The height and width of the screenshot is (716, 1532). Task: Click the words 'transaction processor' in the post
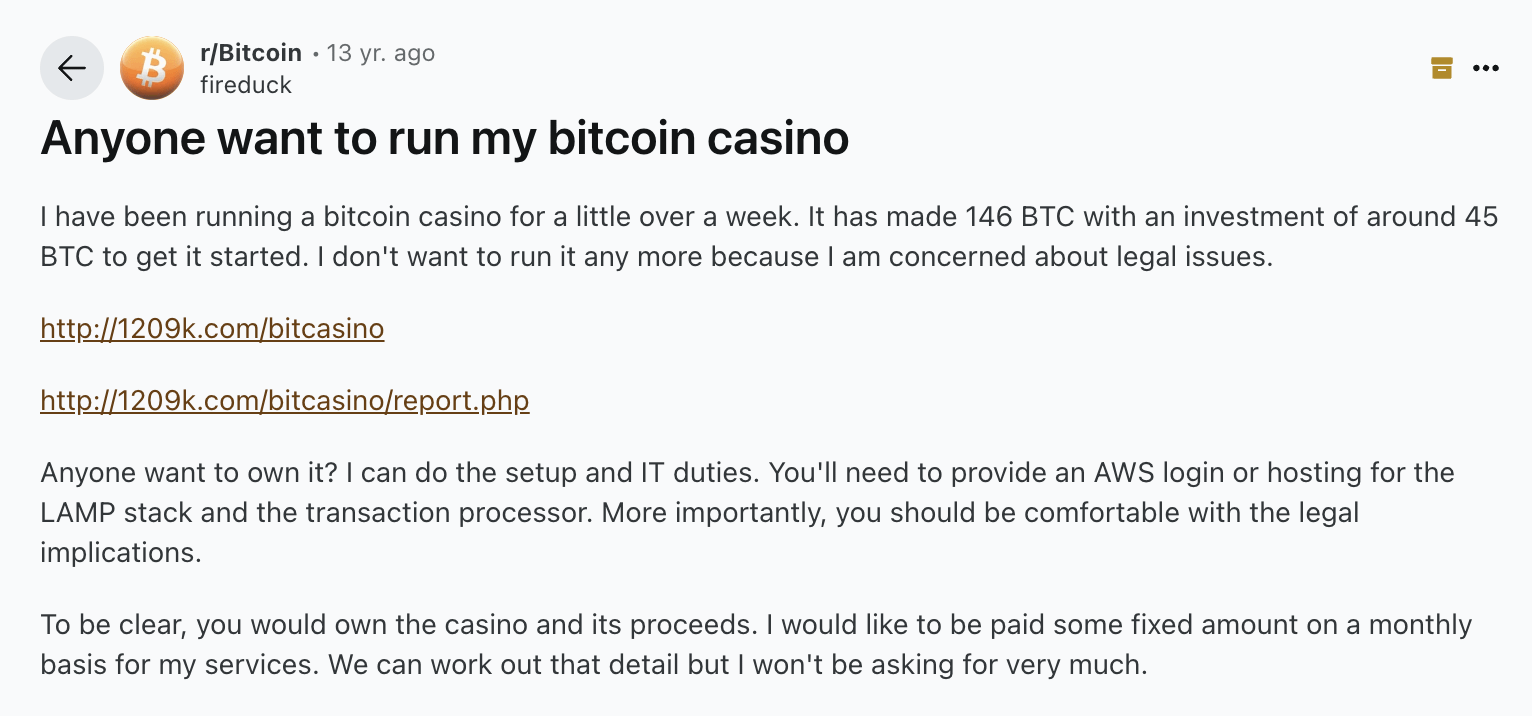point(448,512)
